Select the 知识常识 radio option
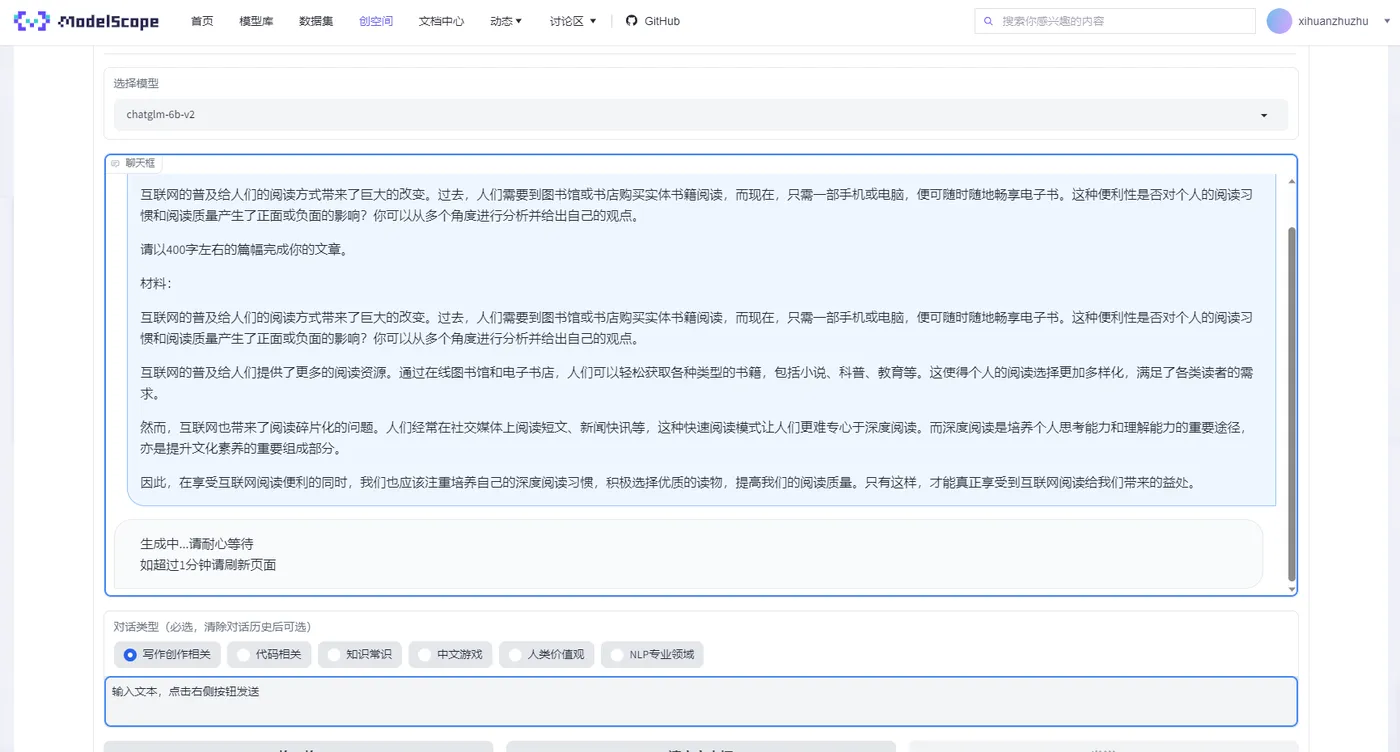 pyautogui.click(x=360, y=655)
